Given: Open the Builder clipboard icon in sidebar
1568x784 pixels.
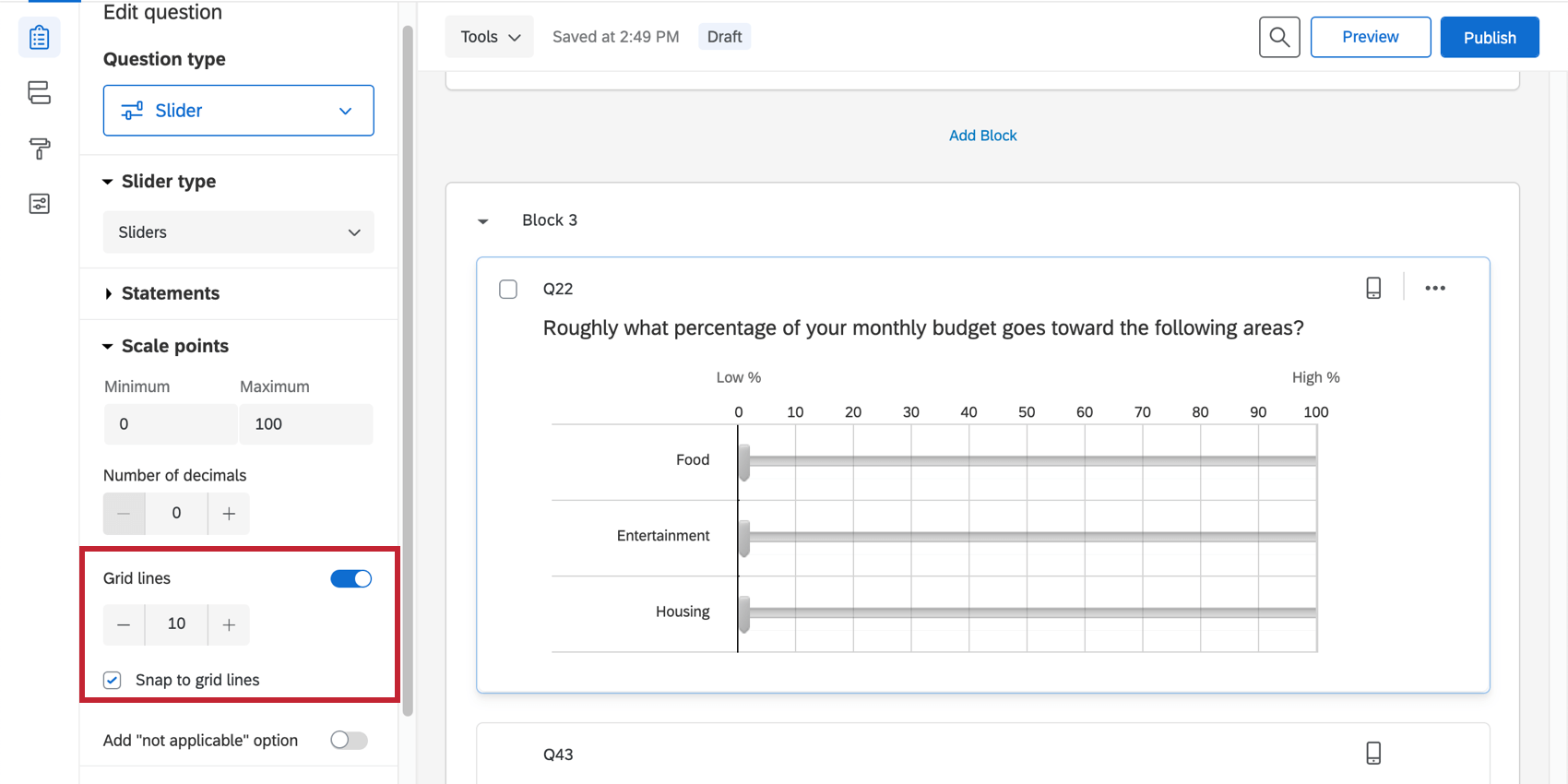Looking at the screenshot, I should click(x=39, y=38).
